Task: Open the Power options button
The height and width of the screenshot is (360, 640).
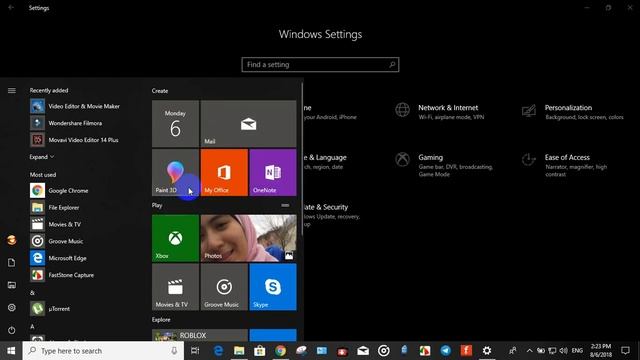Action: 11,330
